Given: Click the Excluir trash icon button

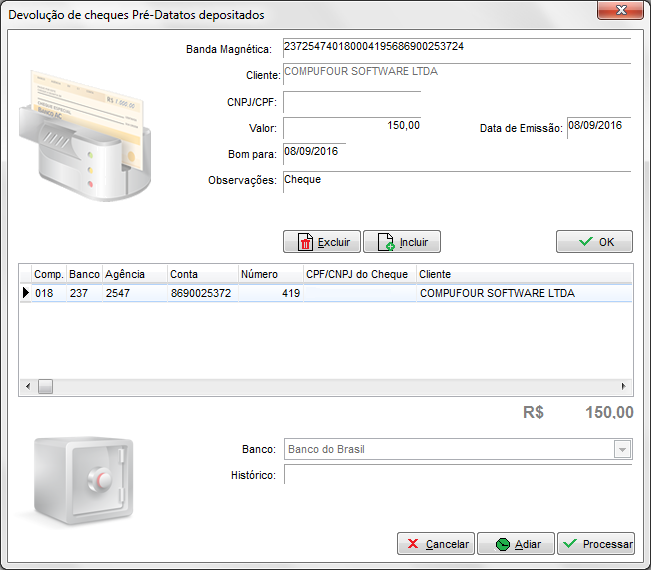Looking at the screenshot, I should click(322, 242).
